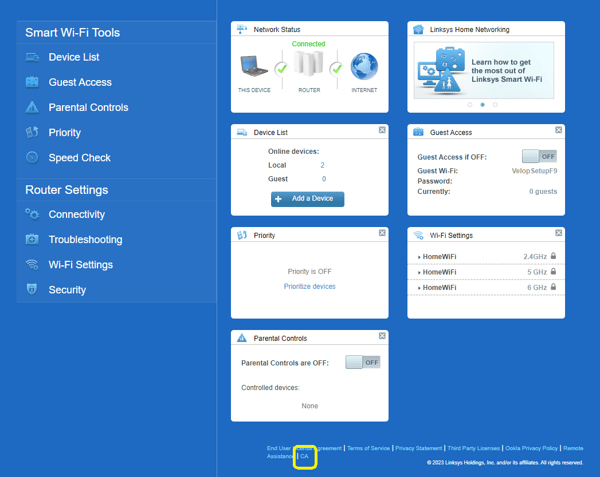Click the lock icon for HomeWiFi 6 GHz
This screenshot has height=477, width=600.
click(x=553, y=287)
